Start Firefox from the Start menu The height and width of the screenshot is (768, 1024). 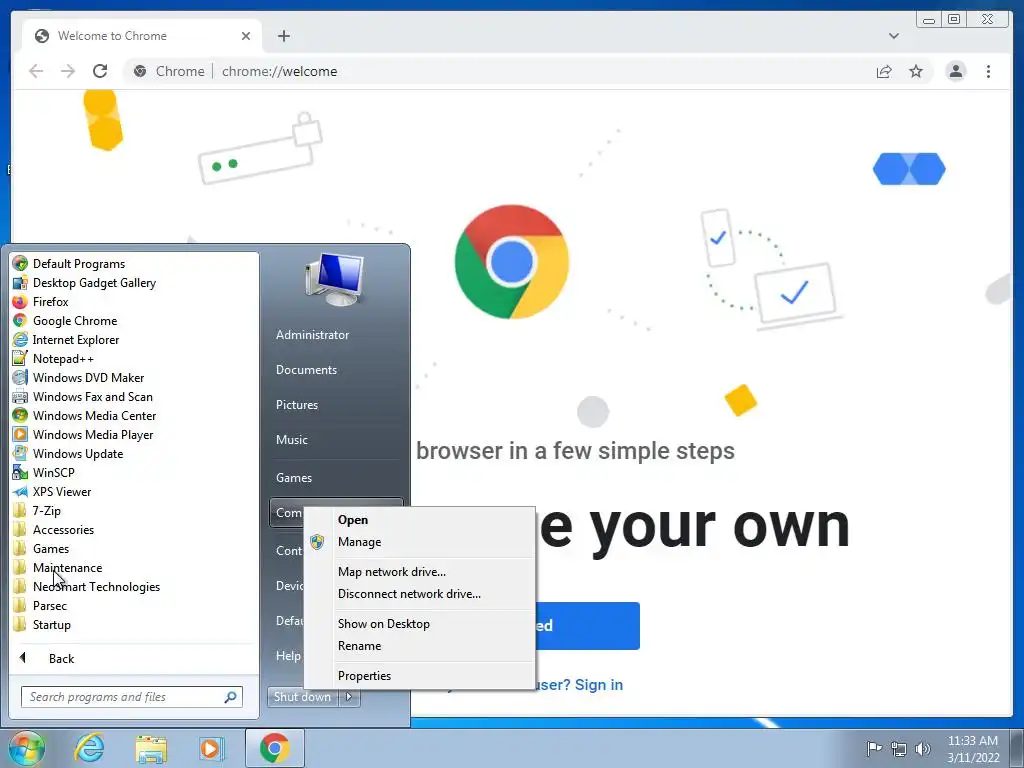[x=40, y=302]
